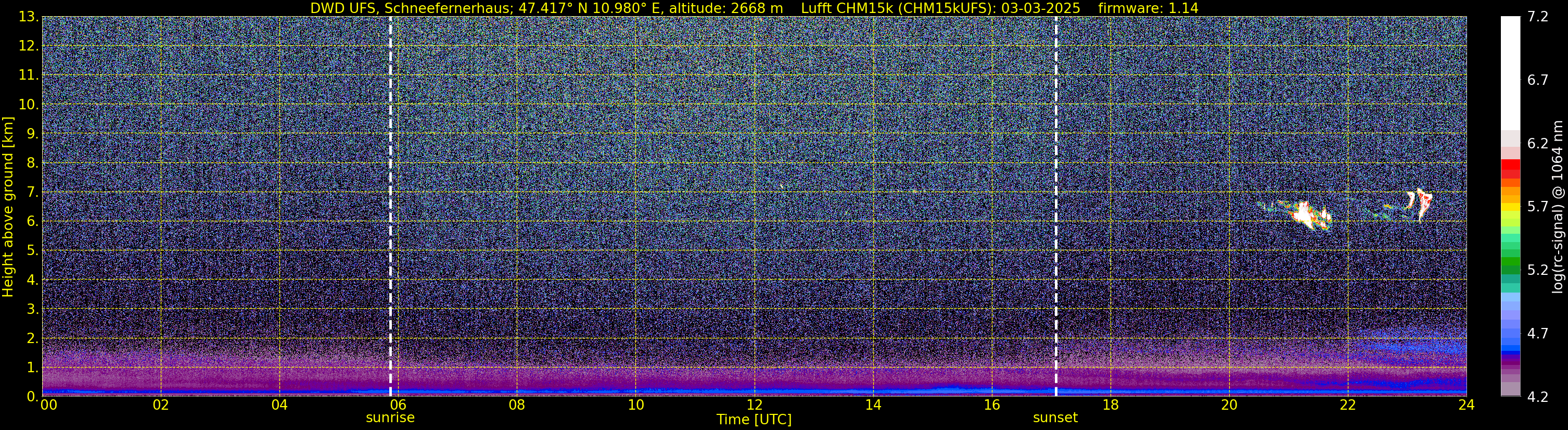Click the time axis tick label '12'
This screenshot has width=1568, height=430.
[x=754, y=406]
